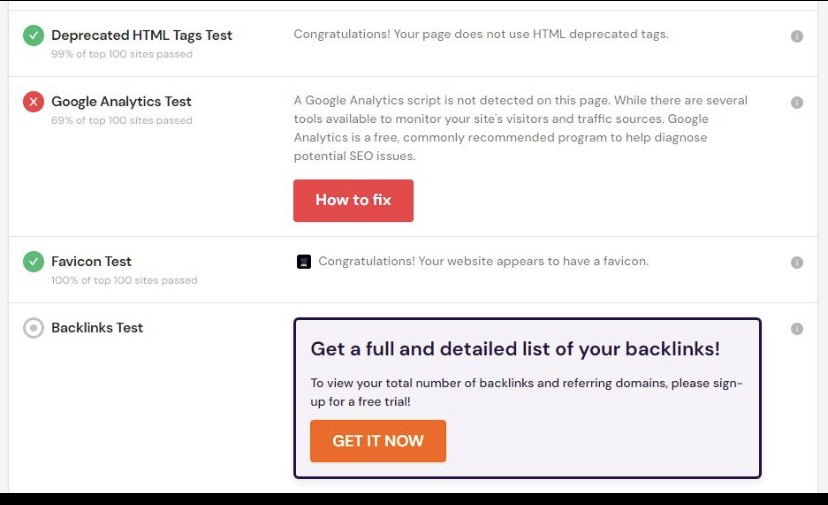Click the green checkmark beside Deprecated HTML Tags Test
Screen dimensions: 828x505
coord(33,35)
